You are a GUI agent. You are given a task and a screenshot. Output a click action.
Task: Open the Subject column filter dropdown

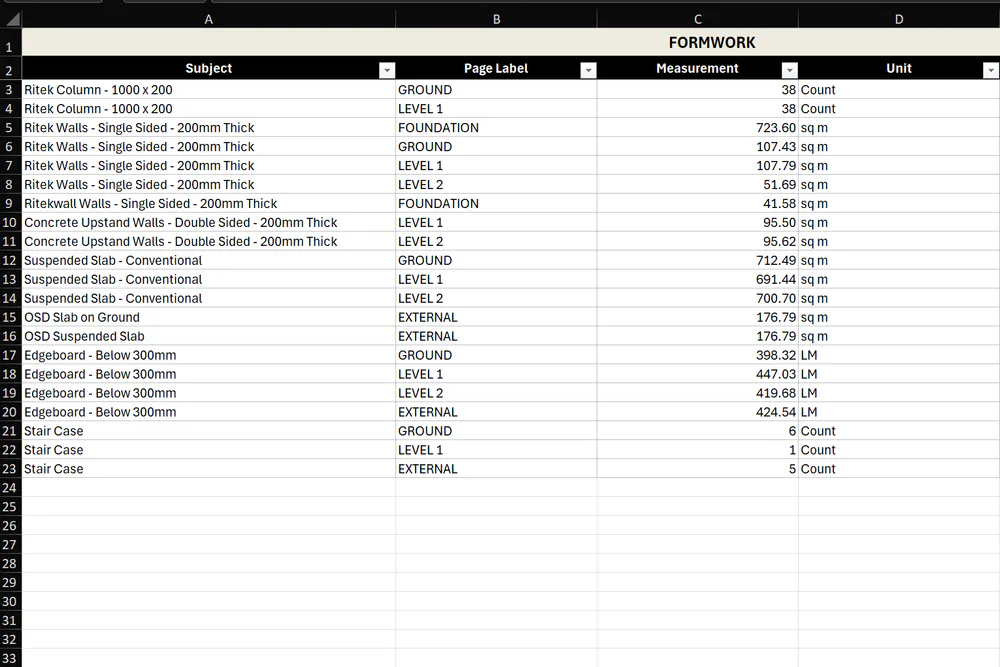(x=386, y=70)
